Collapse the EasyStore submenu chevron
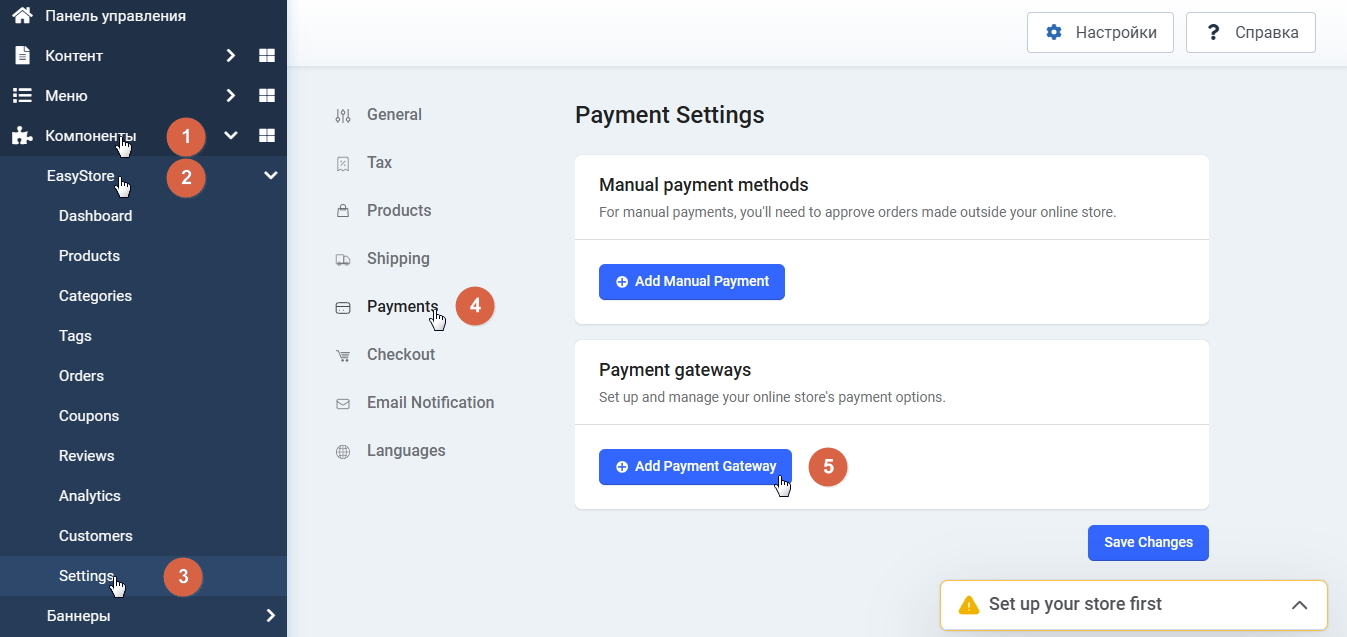This screenshot has width=1347, height=637. [270, 176]
